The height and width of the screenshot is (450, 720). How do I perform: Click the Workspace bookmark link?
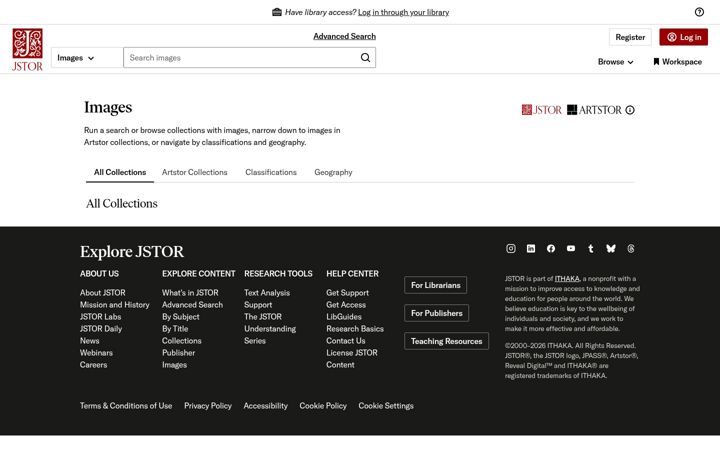[x=678, y=62]
